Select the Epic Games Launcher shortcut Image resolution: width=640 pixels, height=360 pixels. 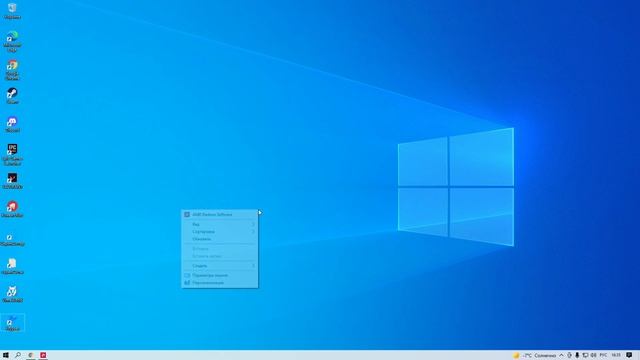[x=12, y=154]
